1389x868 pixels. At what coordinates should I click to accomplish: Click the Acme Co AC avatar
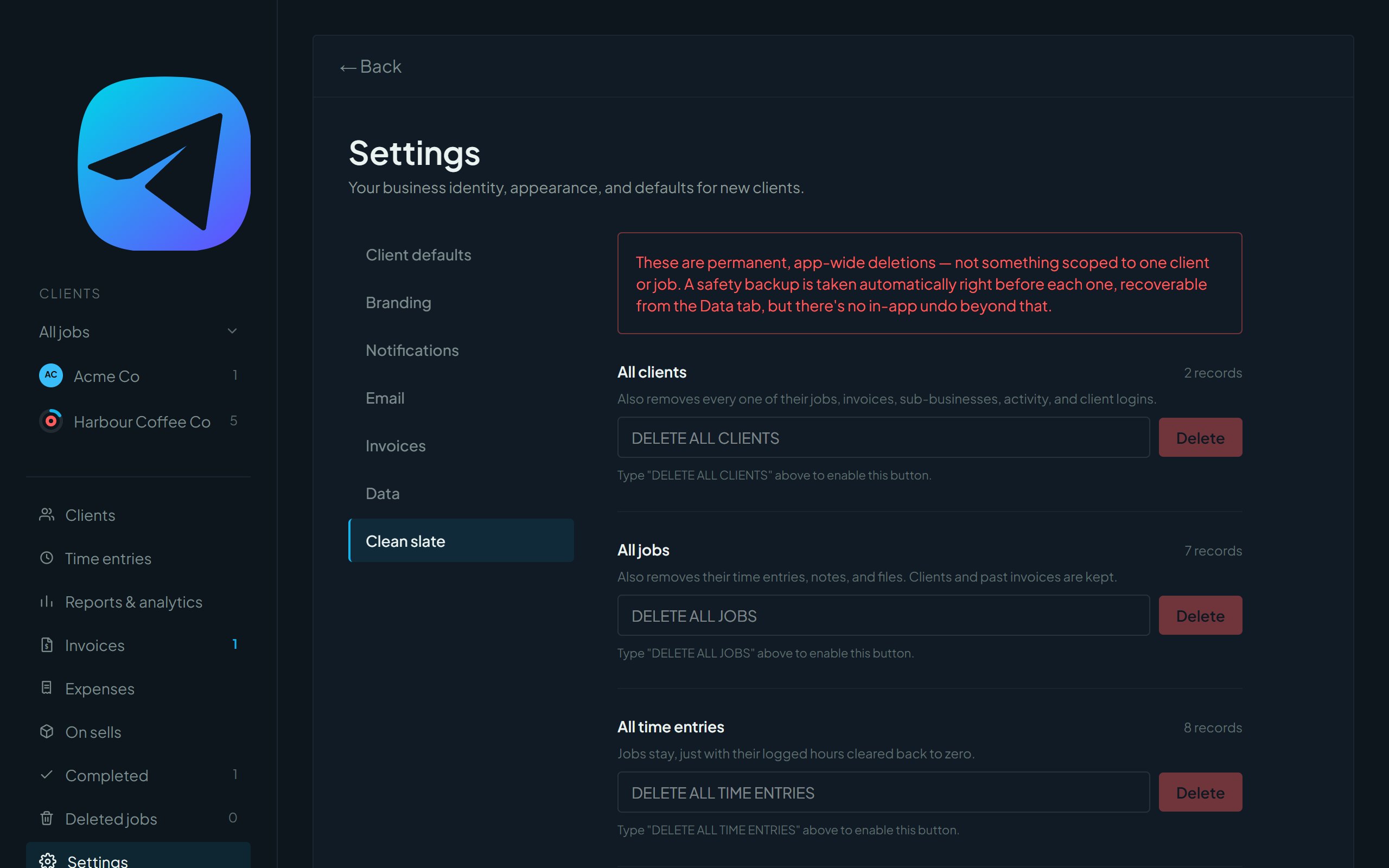51,375
